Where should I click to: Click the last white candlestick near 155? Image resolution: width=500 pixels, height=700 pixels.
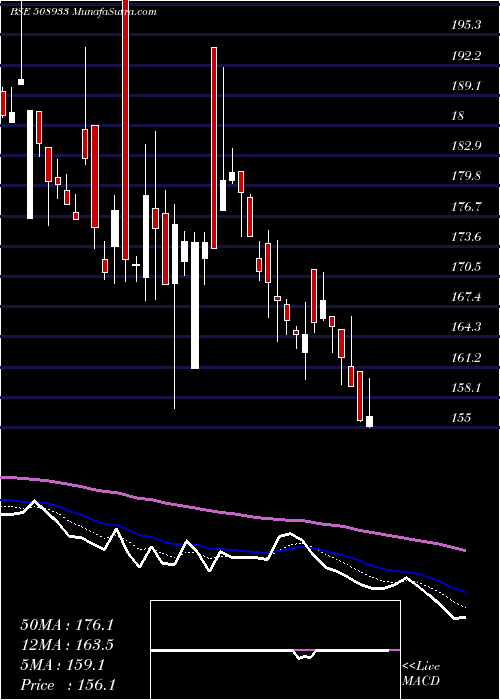click(370, 421)
